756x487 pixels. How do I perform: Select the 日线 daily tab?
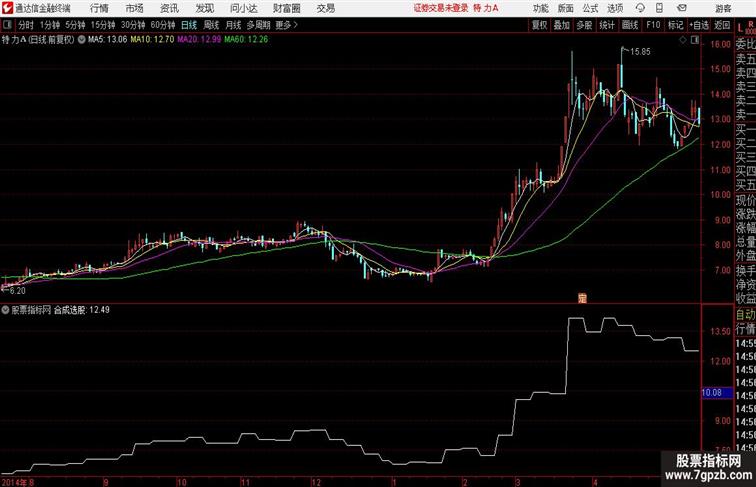click(189, 25)
